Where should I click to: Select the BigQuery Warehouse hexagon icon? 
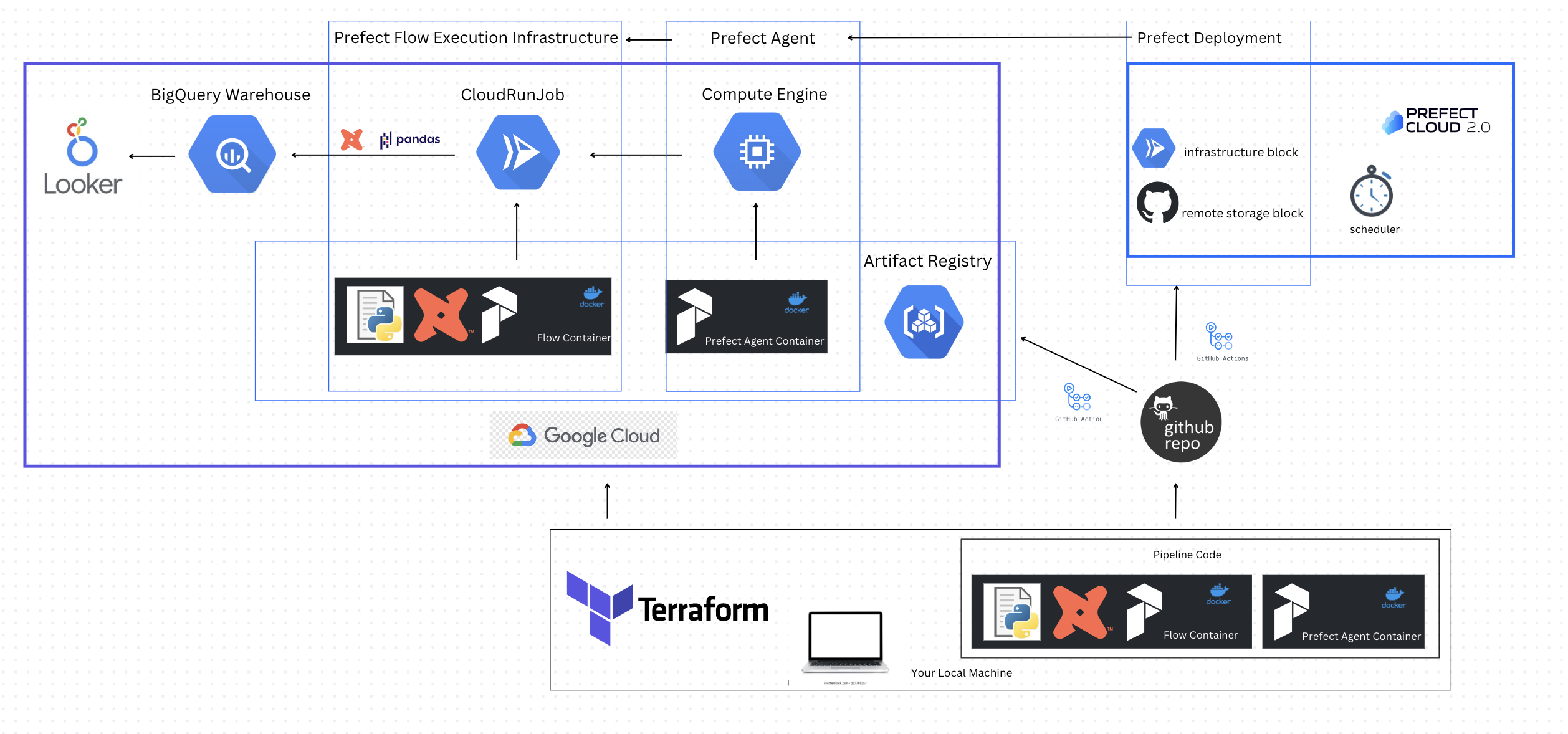click(x=232, y=154)
